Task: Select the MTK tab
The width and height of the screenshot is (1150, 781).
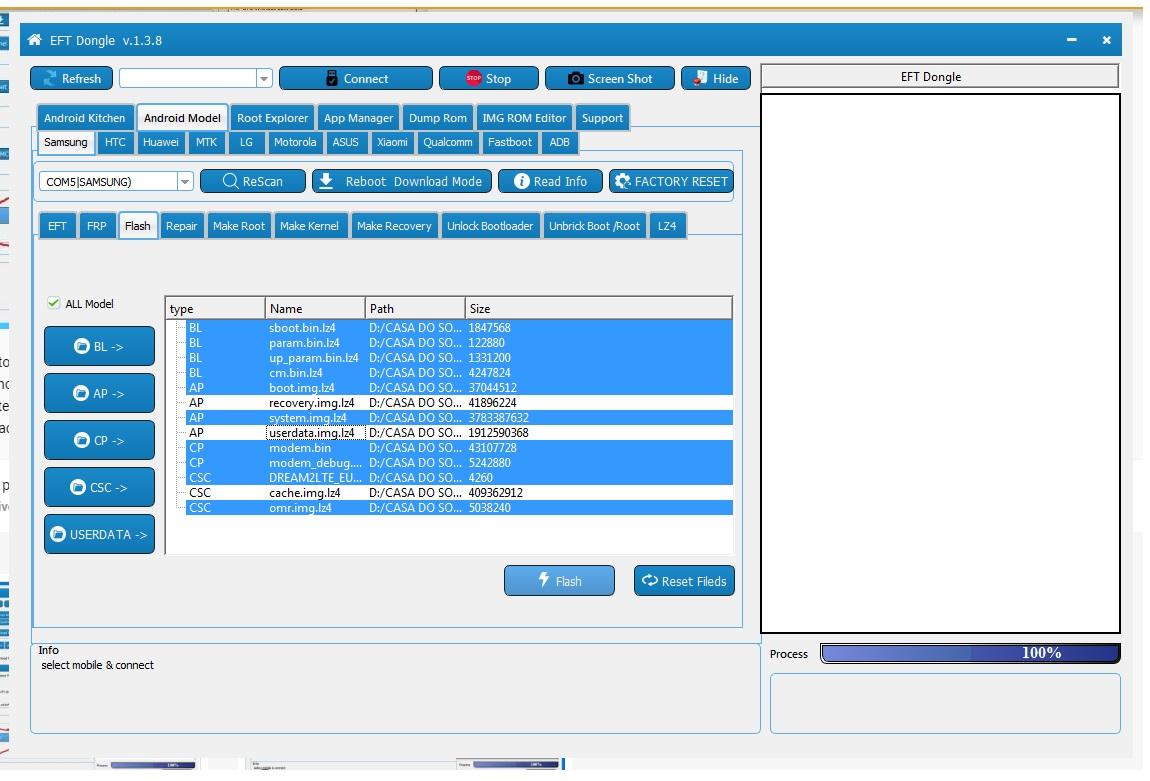Action: 206,142
